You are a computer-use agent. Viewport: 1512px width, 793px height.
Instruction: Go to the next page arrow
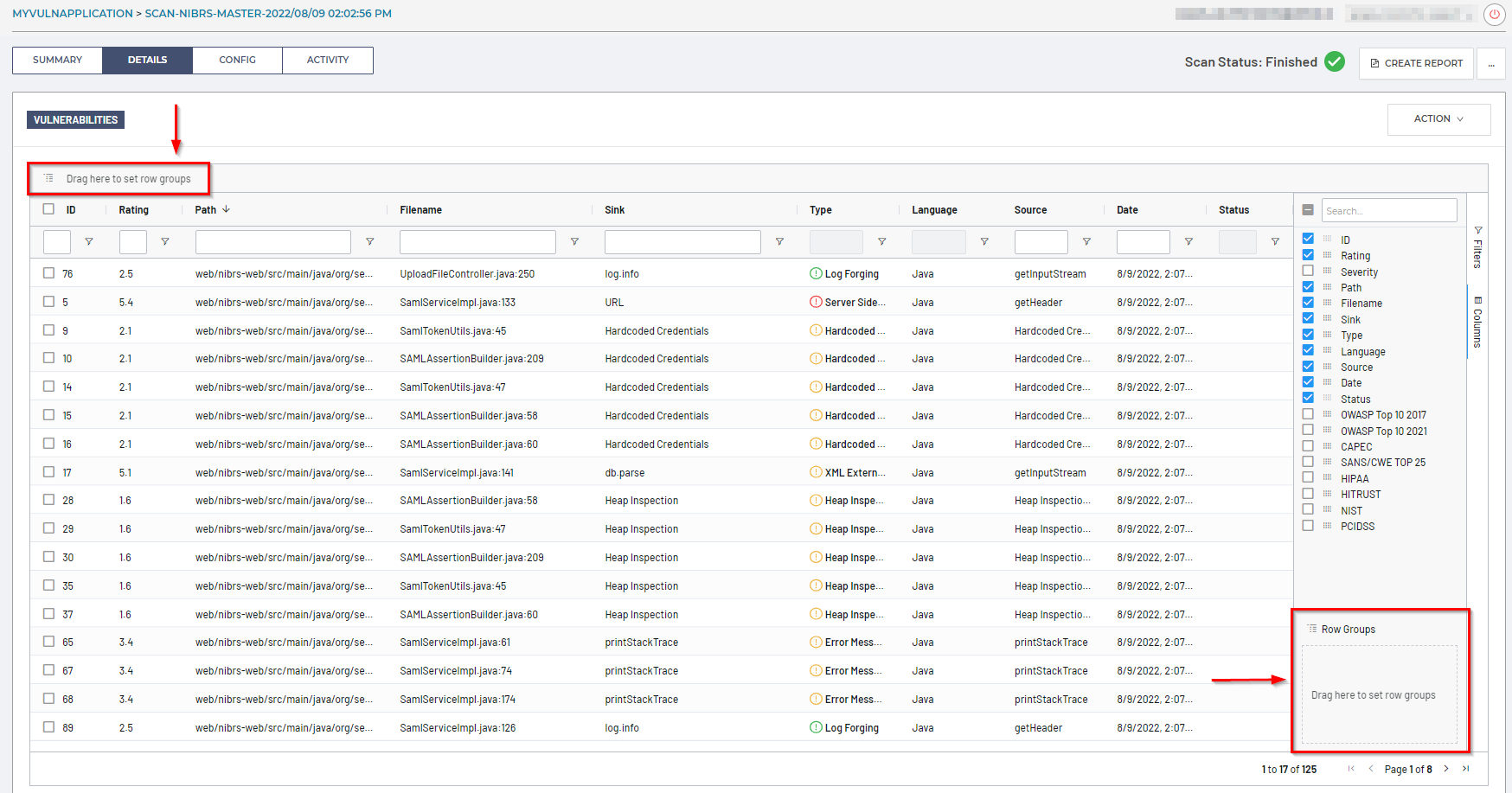tap(1445, 769)
